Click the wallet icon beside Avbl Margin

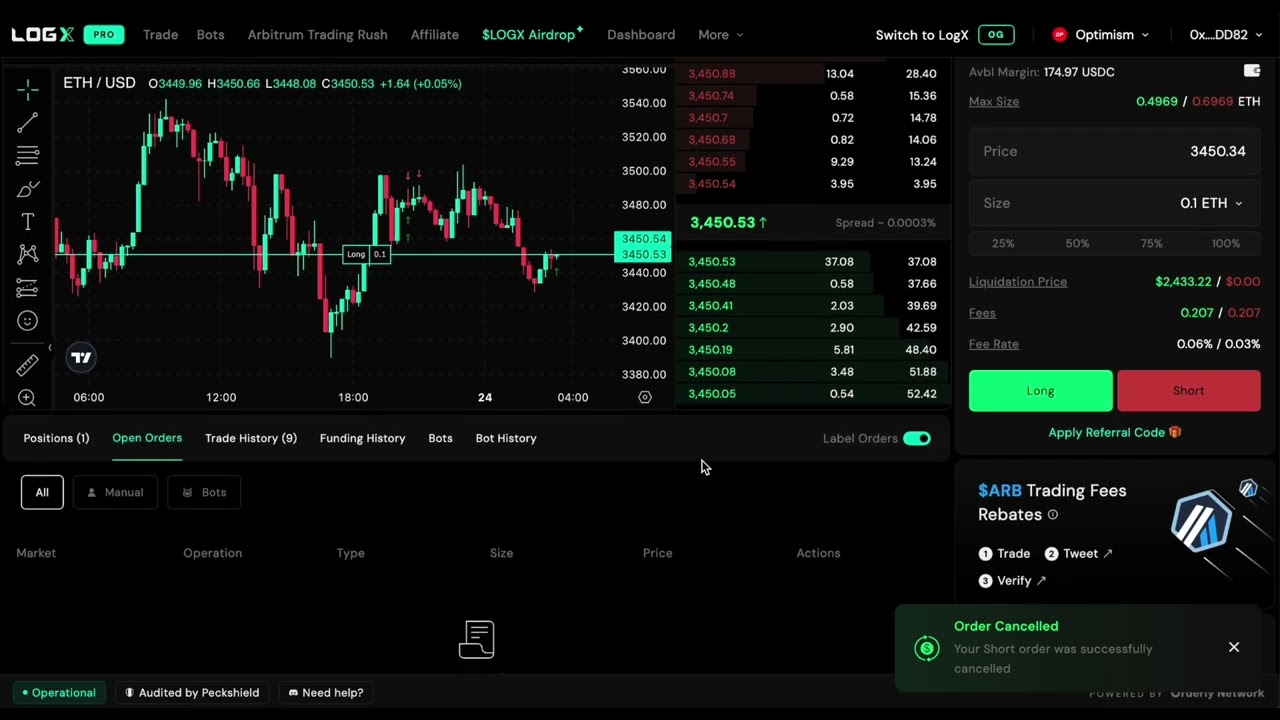pos(1251,71)
